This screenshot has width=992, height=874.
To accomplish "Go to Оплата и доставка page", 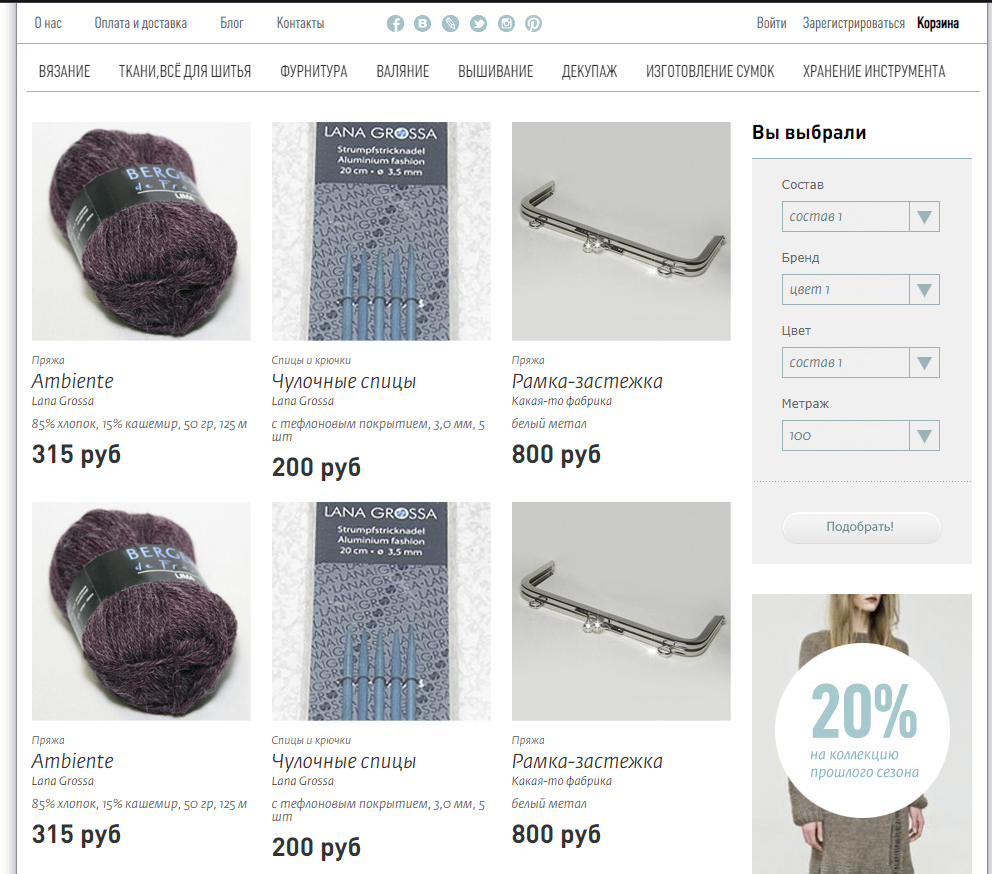I will [140, 23].
